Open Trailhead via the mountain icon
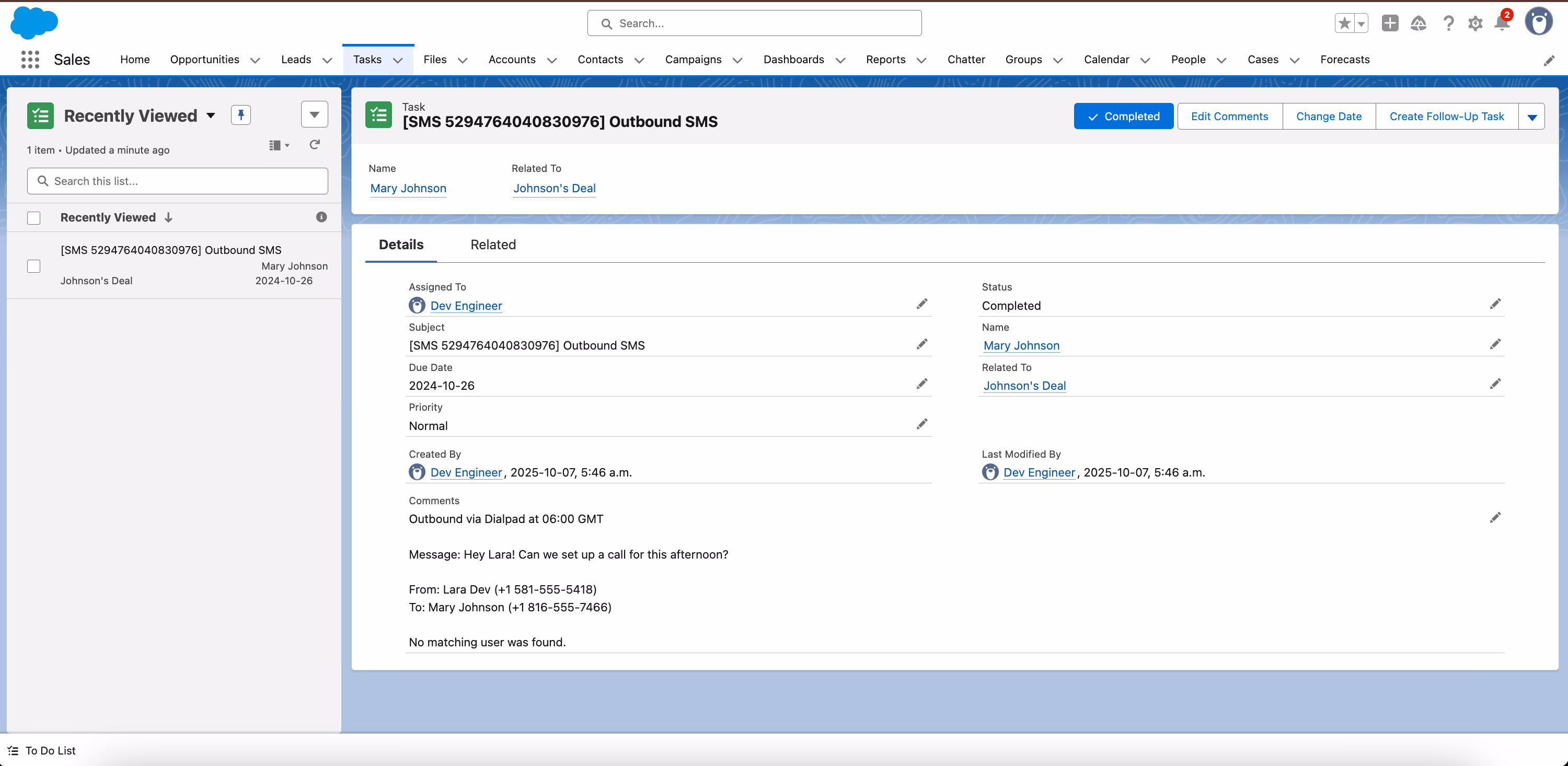Viewport: 1568px width, 766px height. [x=1419, y=23]
